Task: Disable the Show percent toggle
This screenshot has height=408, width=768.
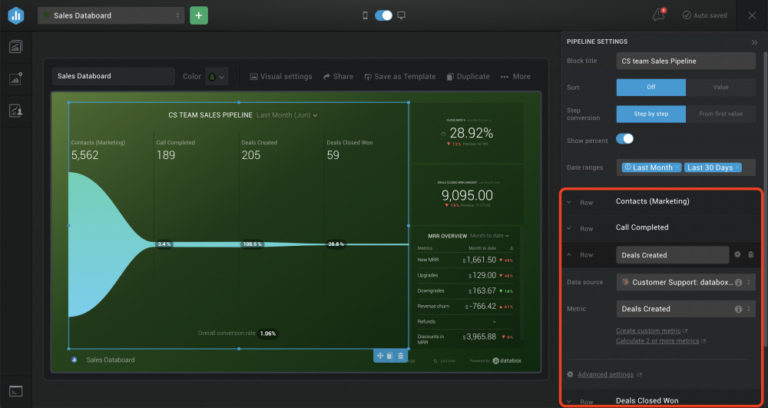Action: click(625, 139)
